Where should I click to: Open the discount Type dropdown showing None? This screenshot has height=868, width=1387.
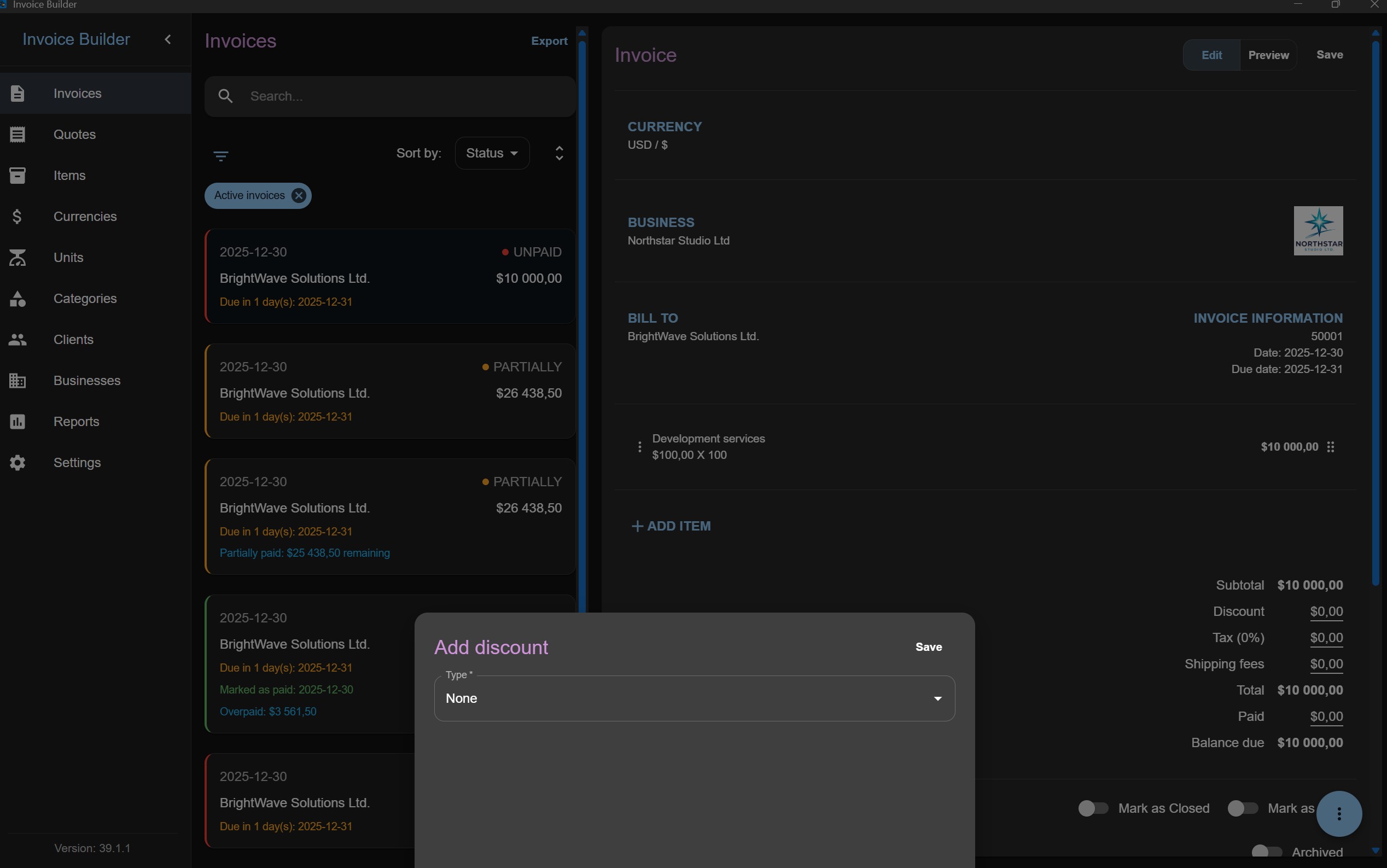[695, 698]
